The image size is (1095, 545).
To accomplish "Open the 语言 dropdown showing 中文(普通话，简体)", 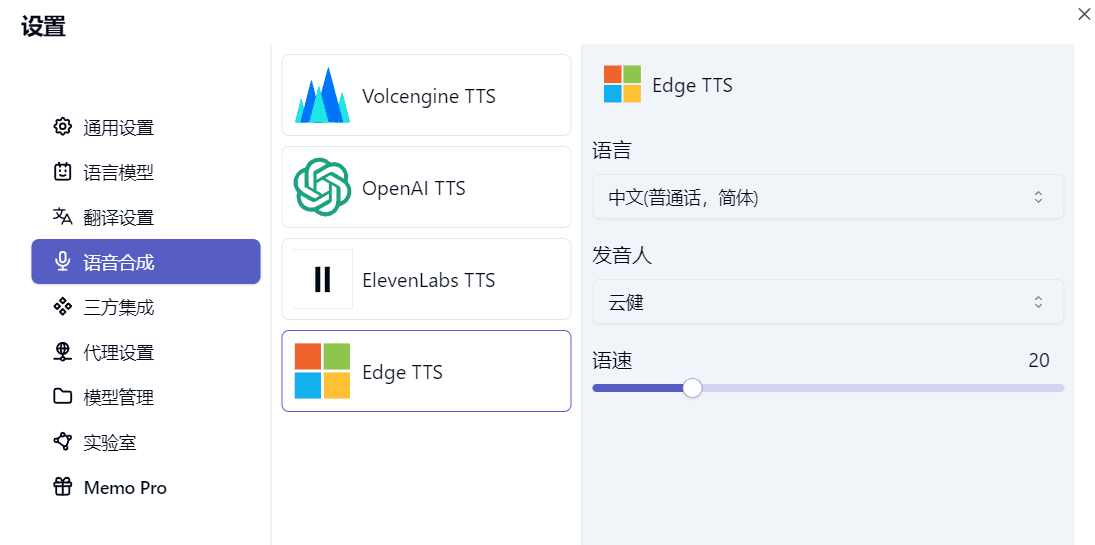I will pos(828,197).
